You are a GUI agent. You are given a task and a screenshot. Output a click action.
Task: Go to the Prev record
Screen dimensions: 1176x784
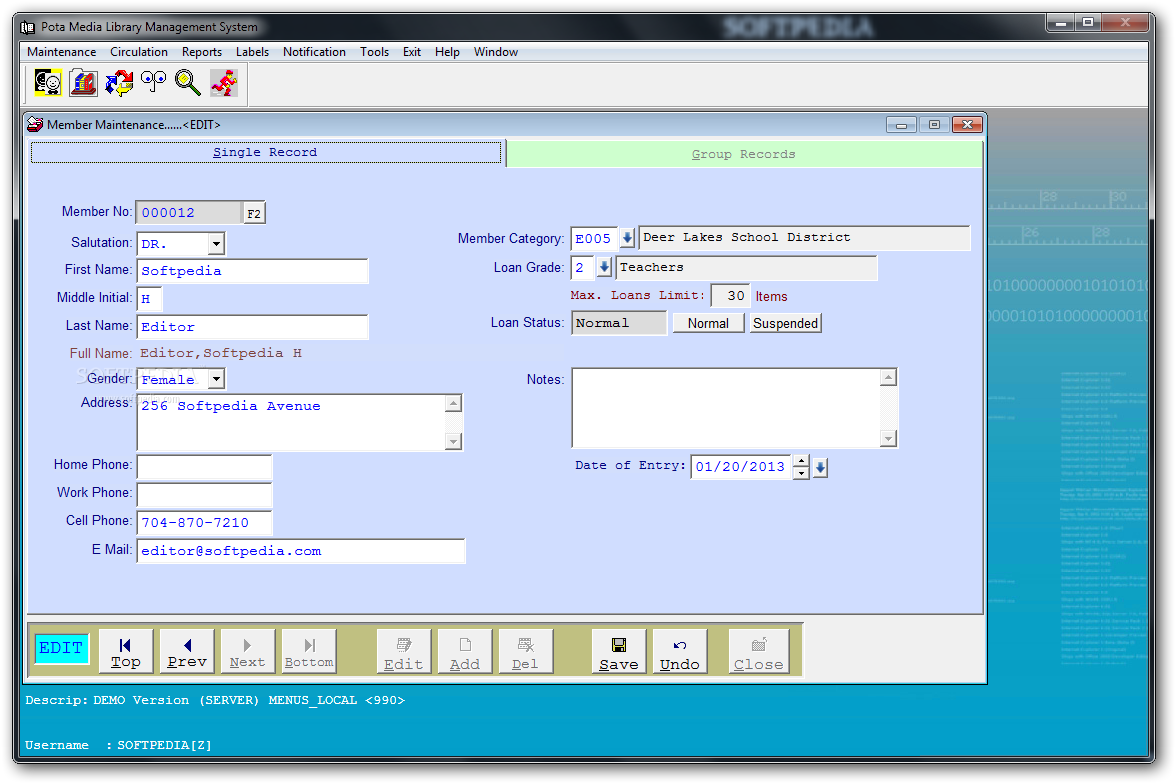(187, 651)
